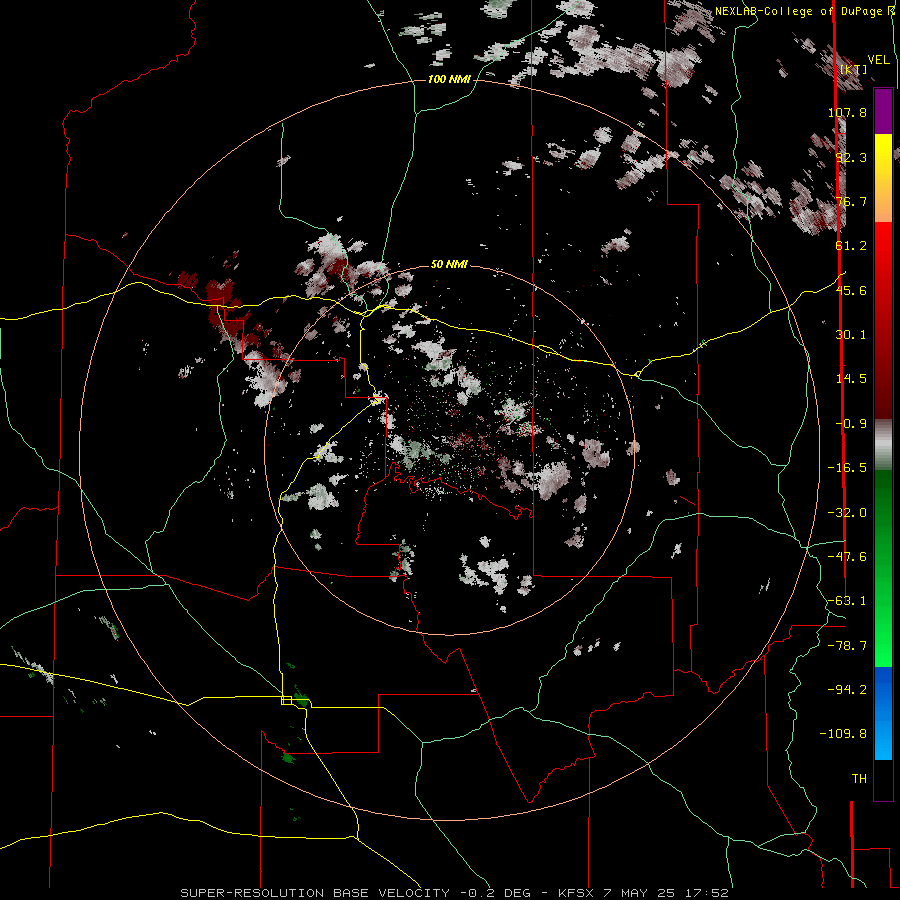Click the blue segment of velocity color bar
Viewport: 900px width, 900px height.
[883, 713]
